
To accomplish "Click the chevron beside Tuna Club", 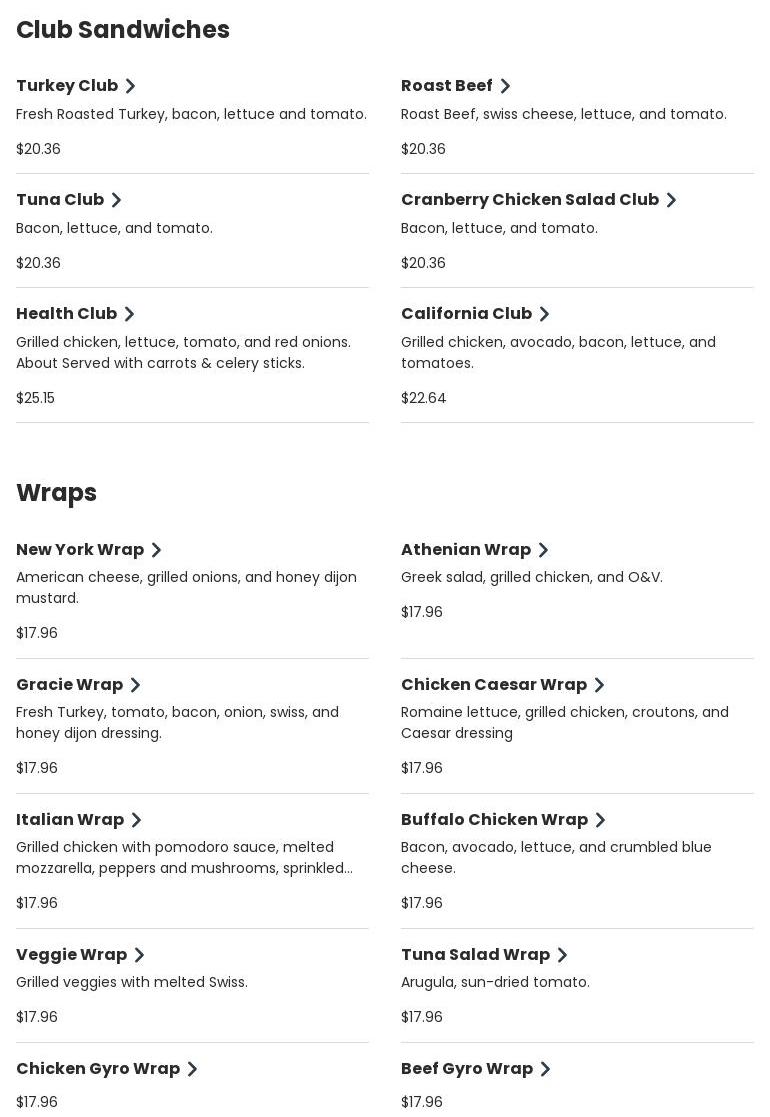I will pos(116,201).
